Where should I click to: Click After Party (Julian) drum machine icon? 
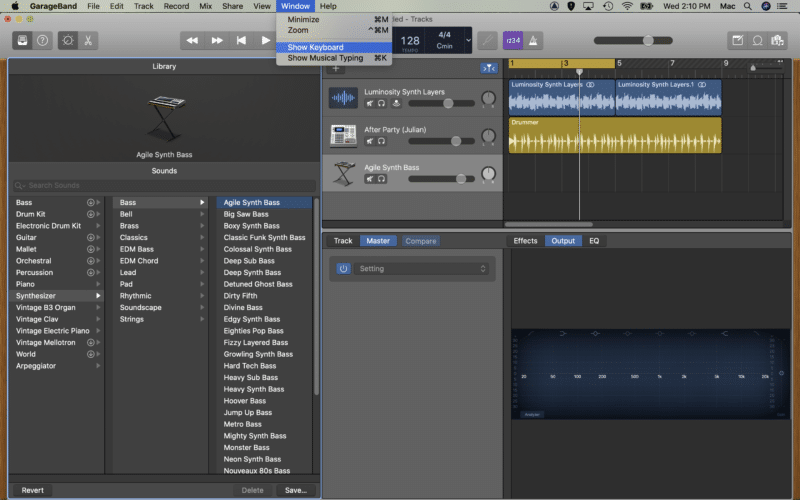pos(343,135)
